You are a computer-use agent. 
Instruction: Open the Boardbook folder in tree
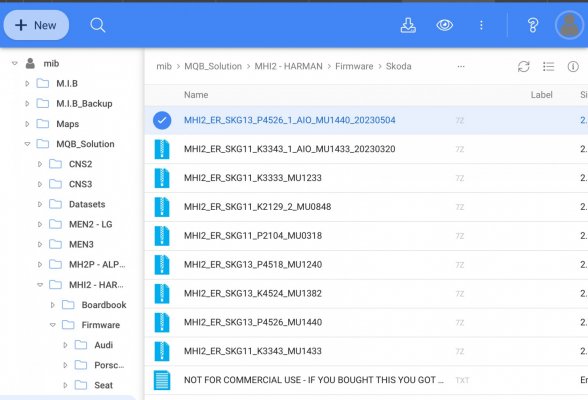tap(104, 305)
